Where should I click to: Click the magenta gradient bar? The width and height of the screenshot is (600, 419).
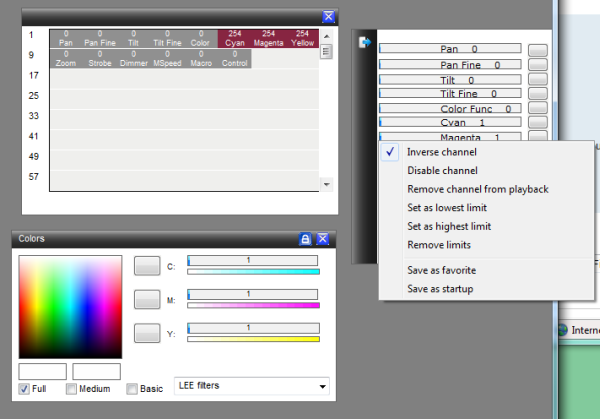click(x=253, y=305)
